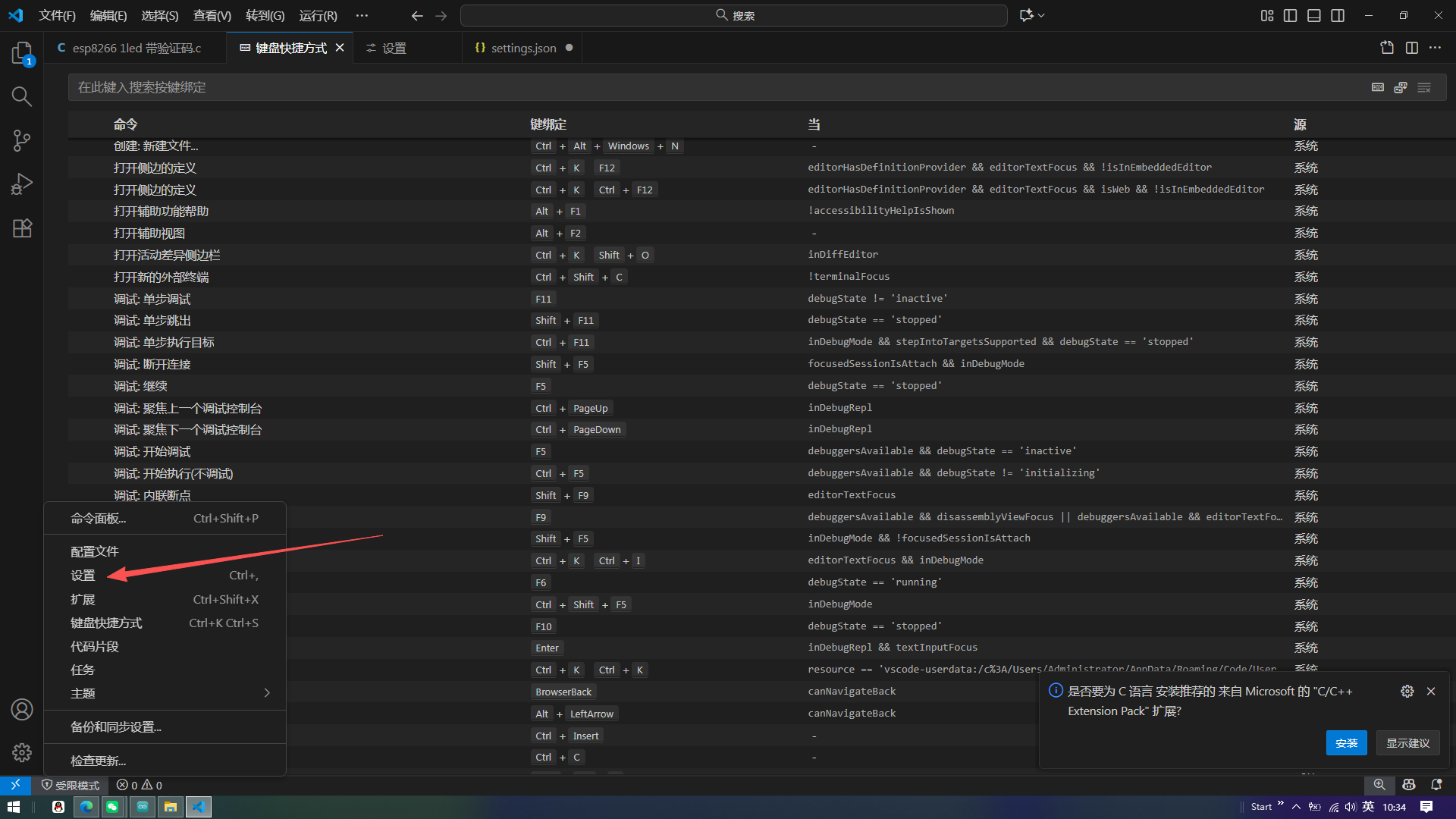Select 设置 in the manage menu

coord(83,576)
